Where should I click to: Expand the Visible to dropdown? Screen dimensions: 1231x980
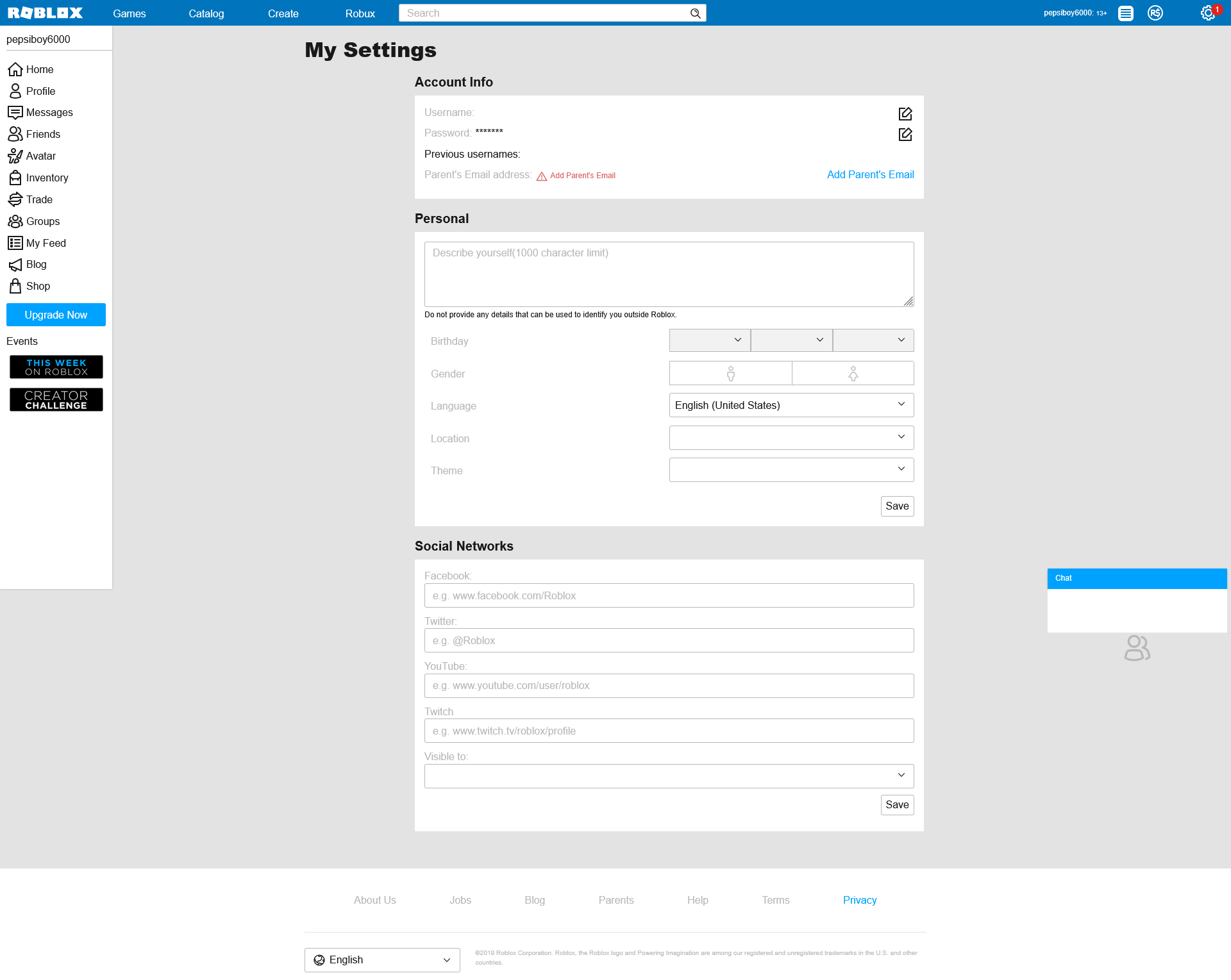669,776
